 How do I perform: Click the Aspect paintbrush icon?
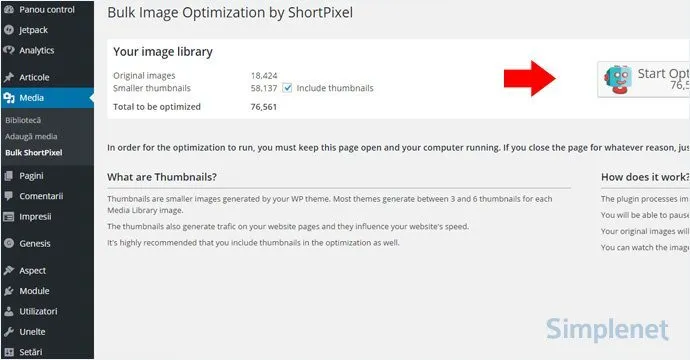click(9, 271)
